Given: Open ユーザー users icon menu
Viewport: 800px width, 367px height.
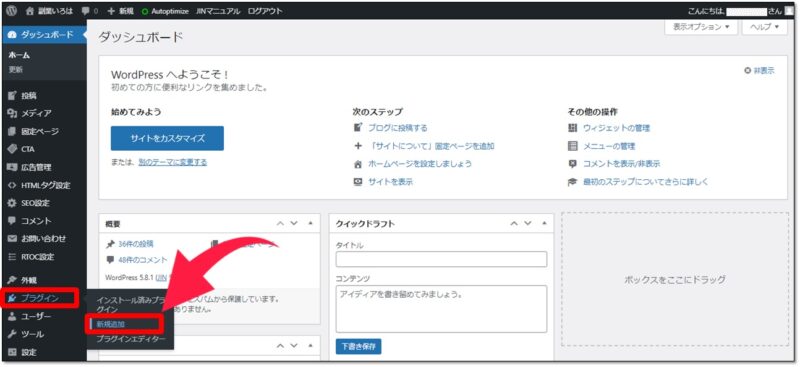Looking at the screenshot, I should (30, 316).
